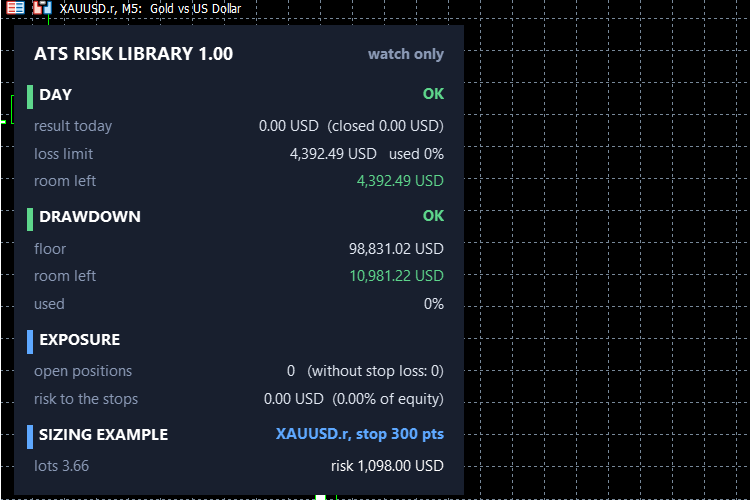Click the SIZING EXAMPLE header
750x500 pixels.
(x=103, y=435)
